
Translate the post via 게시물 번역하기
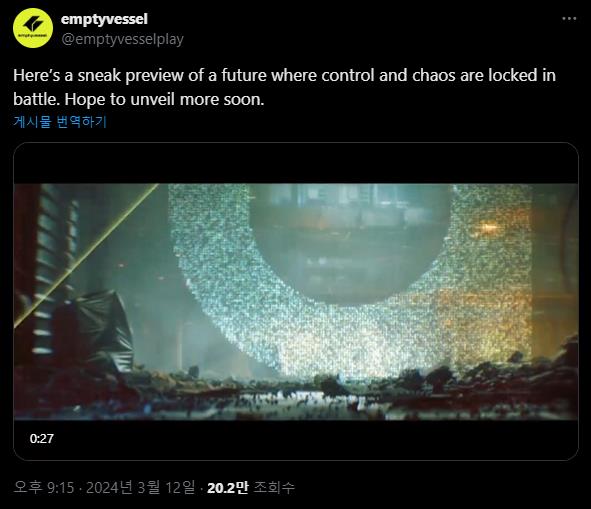[x=60, y=121]
